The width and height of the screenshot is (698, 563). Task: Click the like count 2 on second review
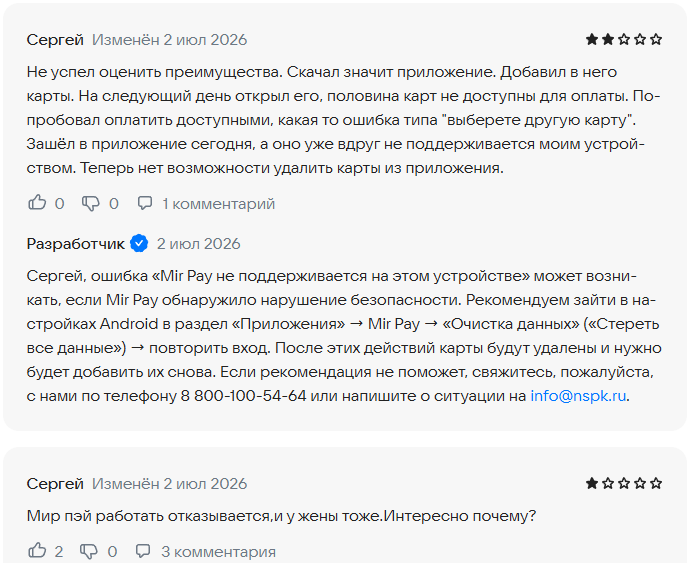pos(59,552)
